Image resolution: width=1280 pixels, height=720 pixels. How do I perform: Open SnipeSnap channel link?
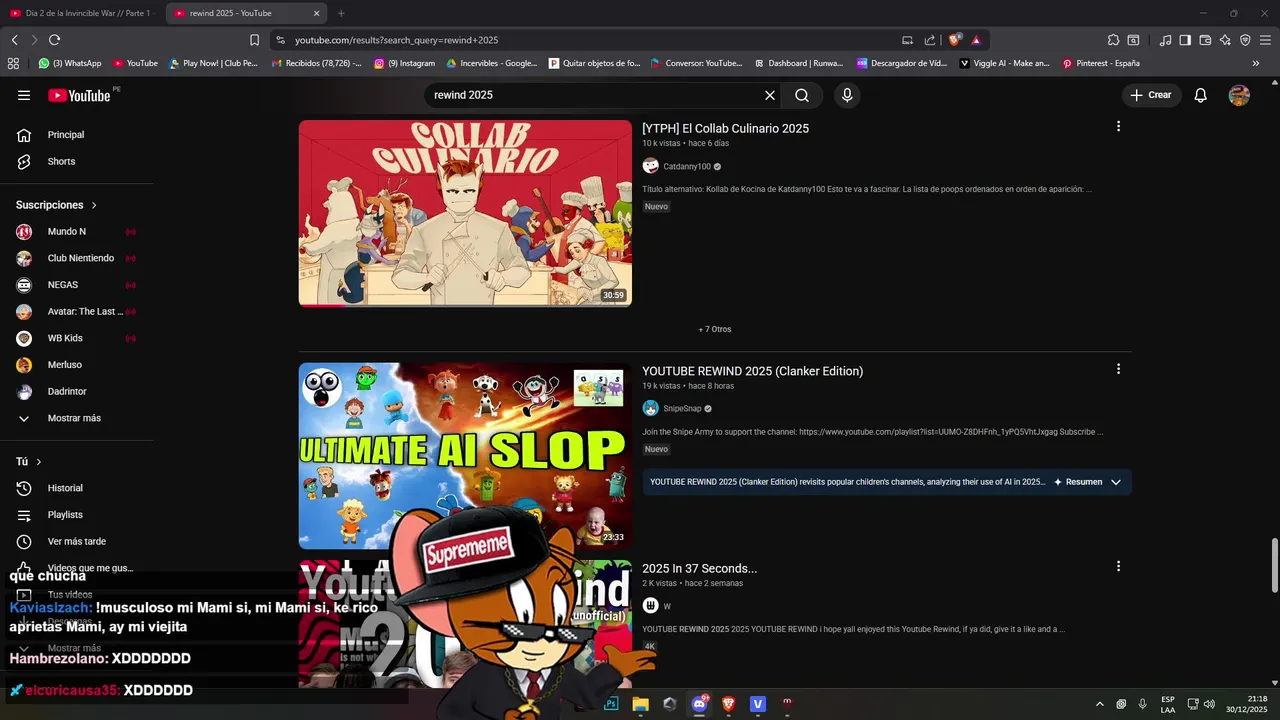(682, 409)
